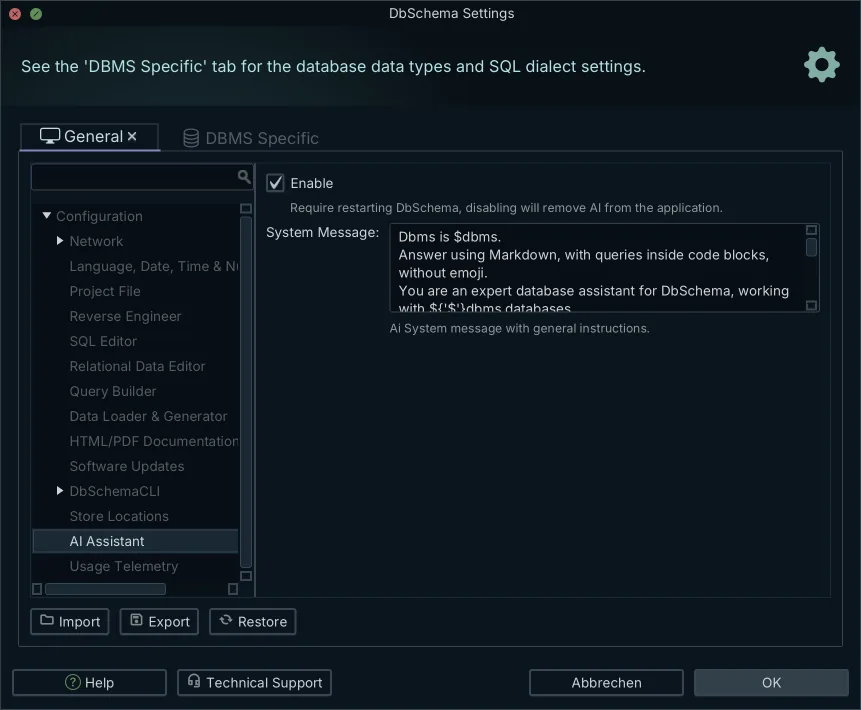Switch to the General tab
Screen dimensions: 861x710
click(90, 136)
